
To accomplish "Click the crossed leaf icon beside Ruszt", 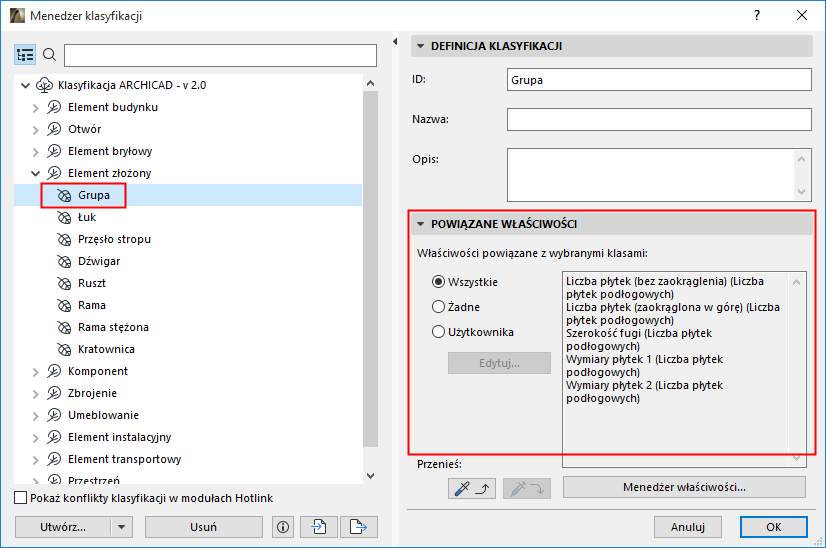I will (64, 283).
